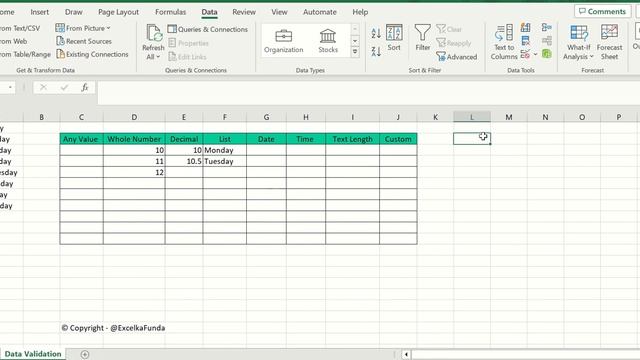Viewport: 640px width, 360px height.
Task: Add a new sheet with plus icon
Action: (x=84, y=354)
